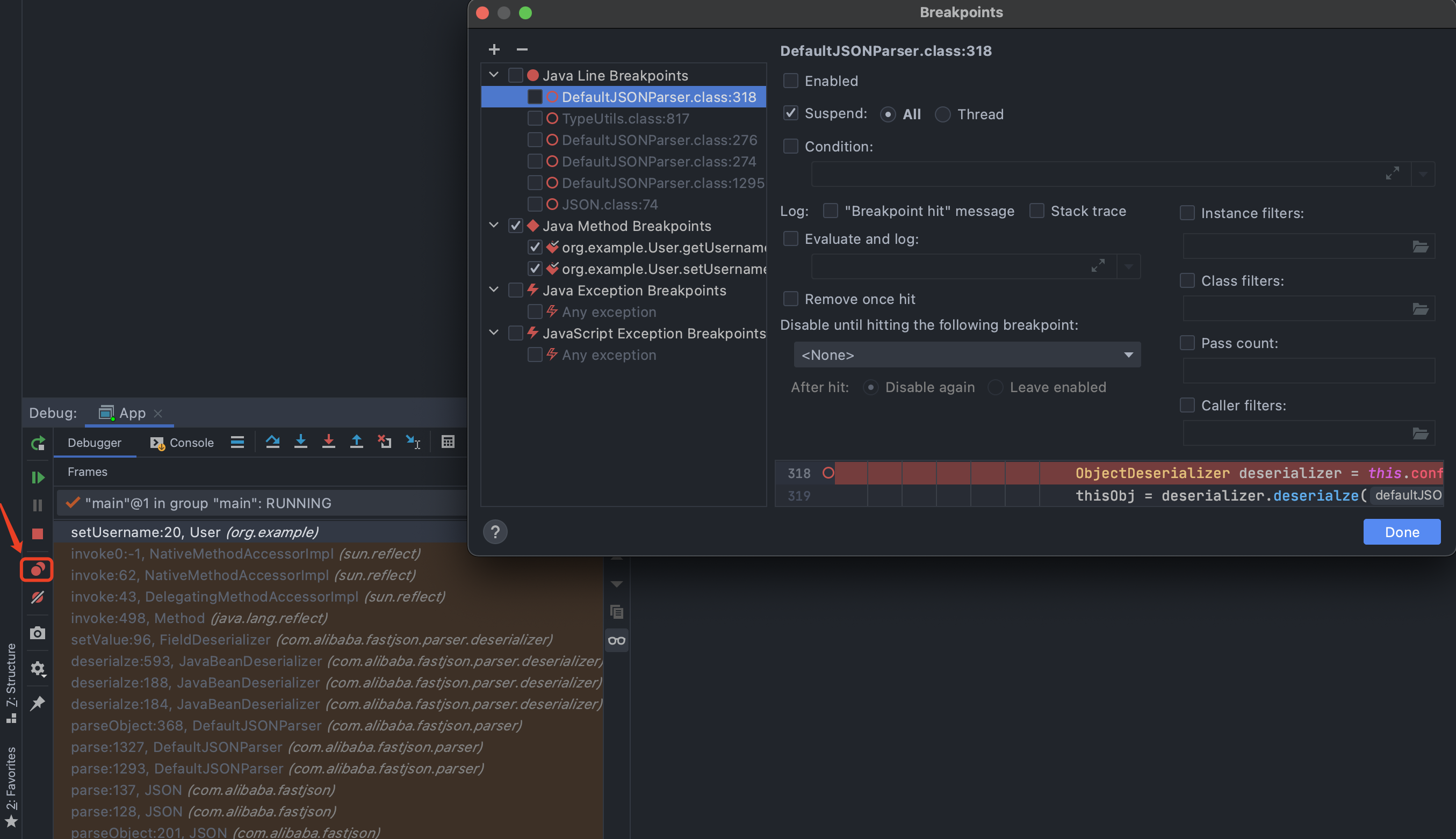Viewport: 1456px width, 839px height.
Task: Select Thread suspend radio option
Action: click(942, 114)
